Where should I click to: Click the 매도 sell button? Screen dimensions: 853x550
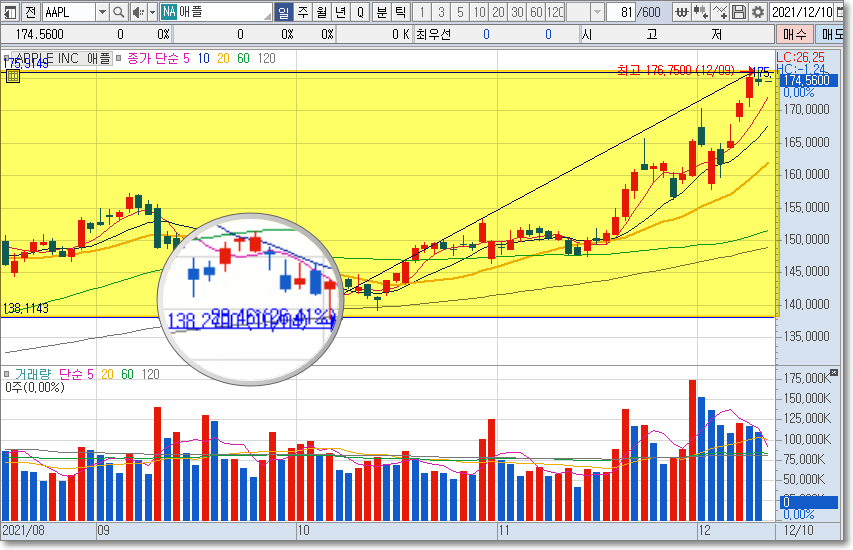pos(831,34)
